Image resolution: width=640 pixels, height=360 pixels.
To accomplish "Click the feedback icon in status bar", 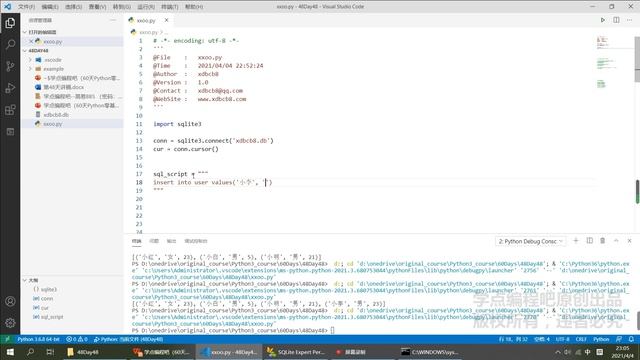I will click(x=619, y=339).
